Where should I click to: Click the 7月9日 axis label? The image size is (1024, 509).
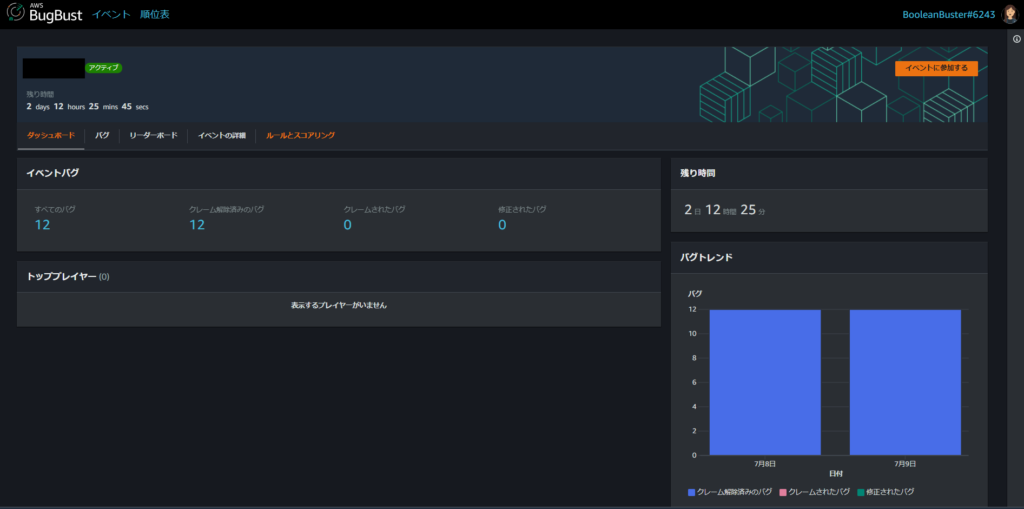pyautogui.click(x=905, y=463)
